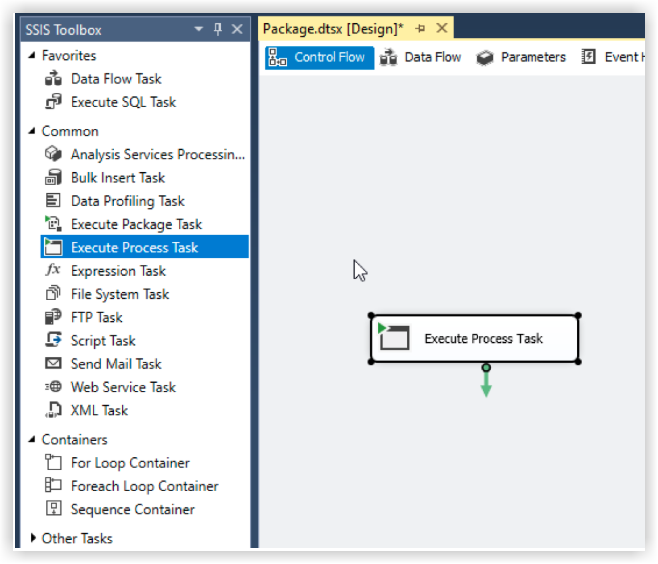
Task: Expand the Other Tasks group
Action: pos(33,538)
